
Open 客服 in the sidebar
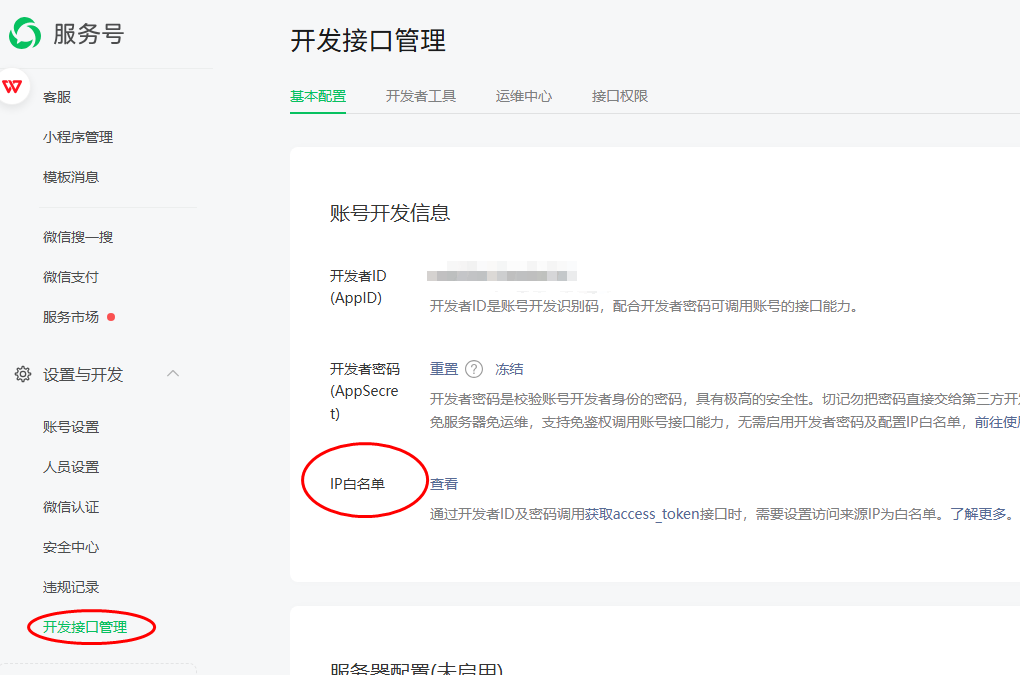click(x=57, y=97)
